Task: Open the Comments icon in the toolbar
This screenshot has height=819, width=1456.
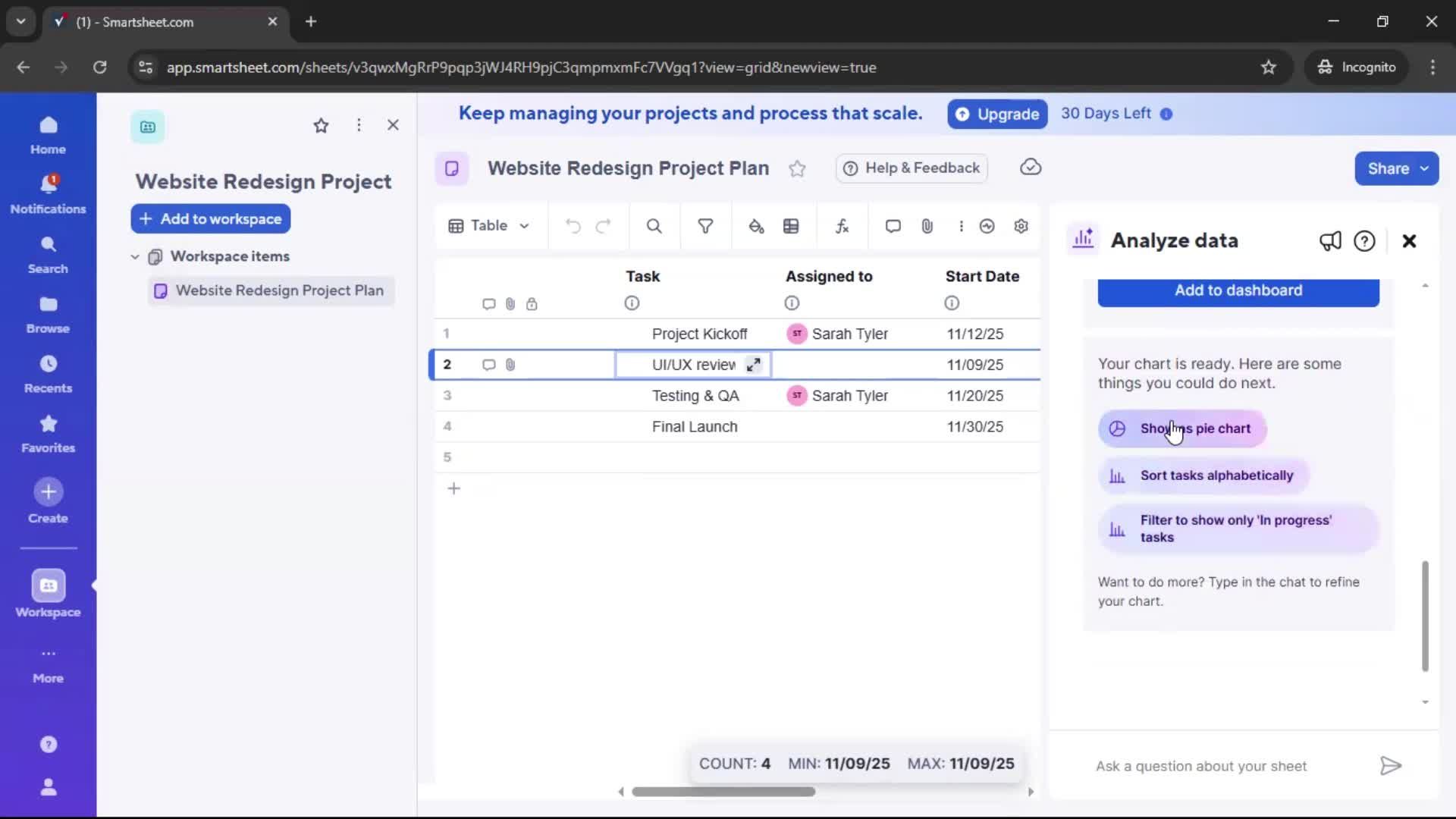Action: click(893, 226)
